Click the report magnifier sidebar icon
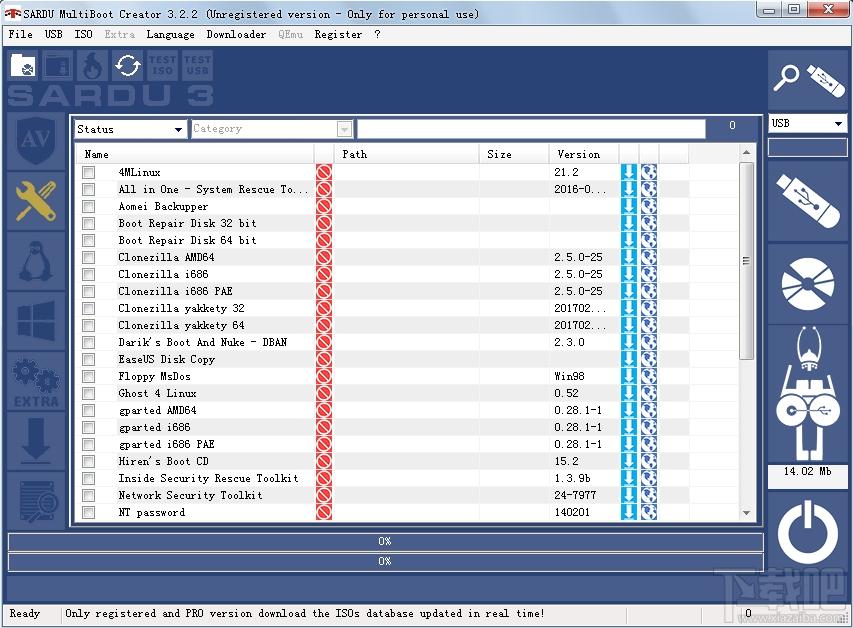Screen dimensions: 853x628 pos(36,501)
